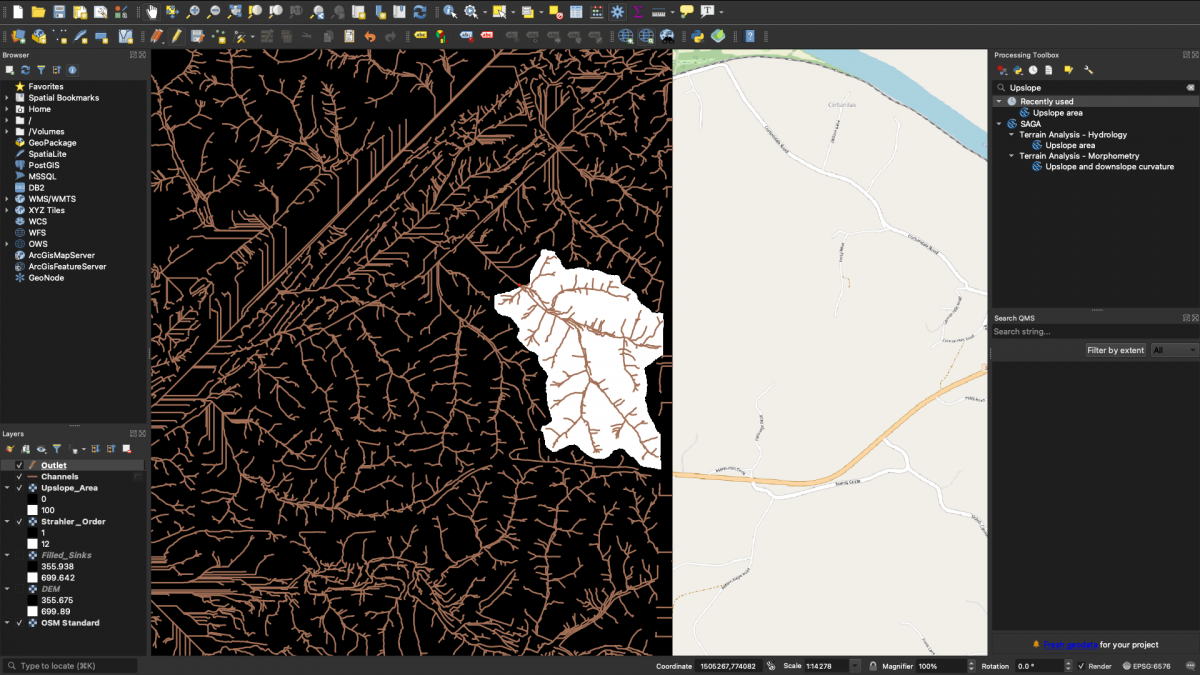Click Filter by extent button
The image size is (1200, 675).
tap(1116, 350)
